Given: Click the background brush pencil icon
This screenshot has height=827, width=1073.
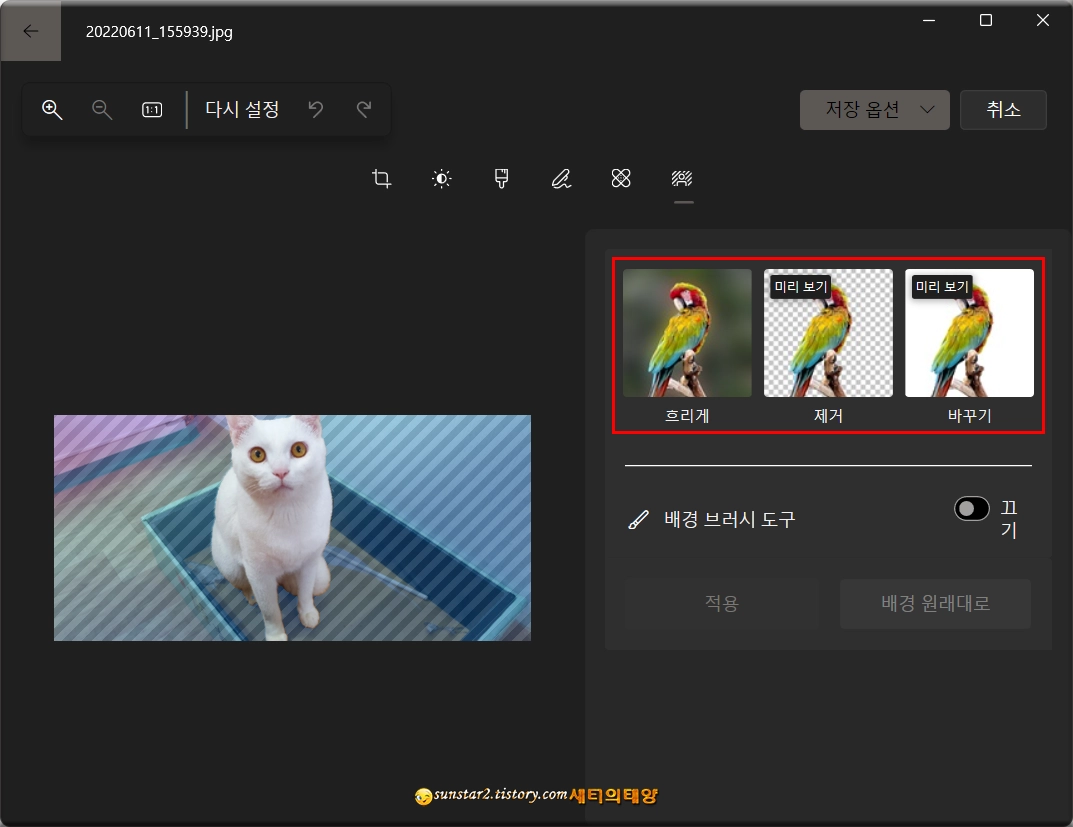Looking at the screenshot, I should coord(638,520).
